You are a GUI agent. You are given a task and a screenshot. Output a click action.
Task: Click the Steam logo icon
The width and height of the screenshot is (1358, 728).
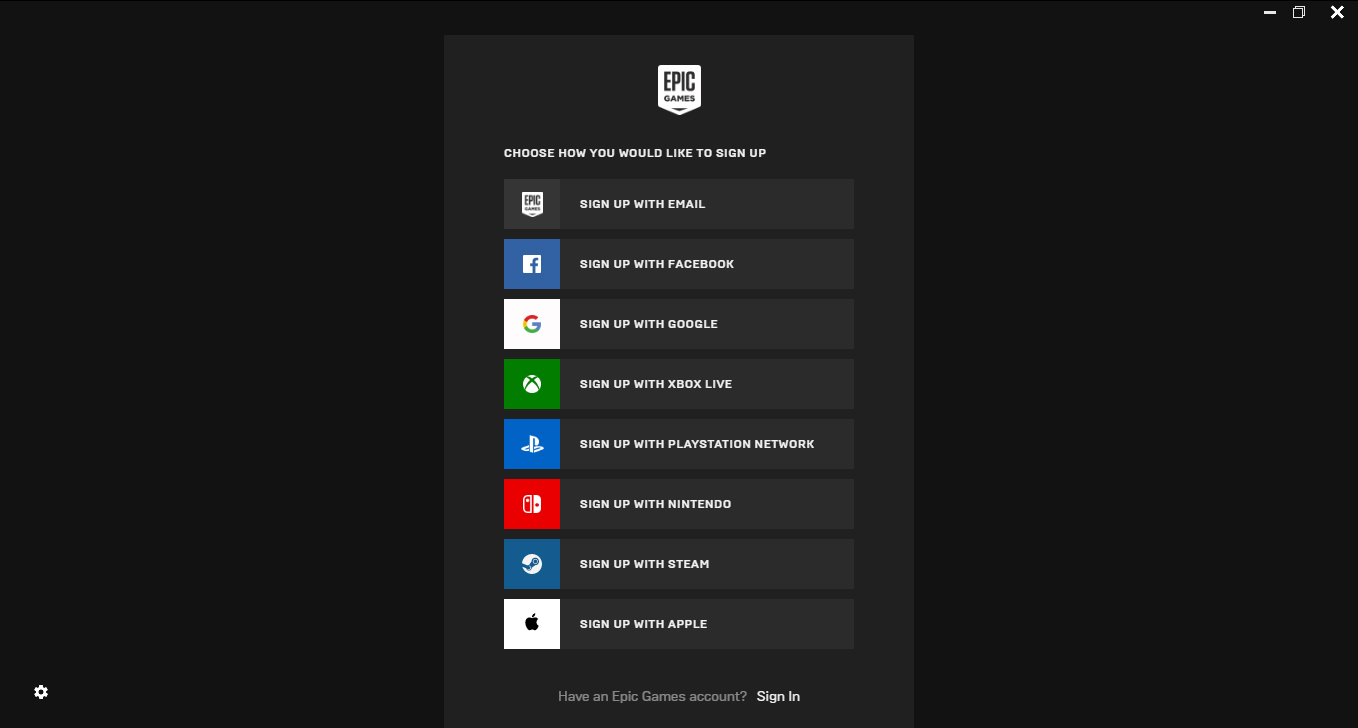[532, 564]
